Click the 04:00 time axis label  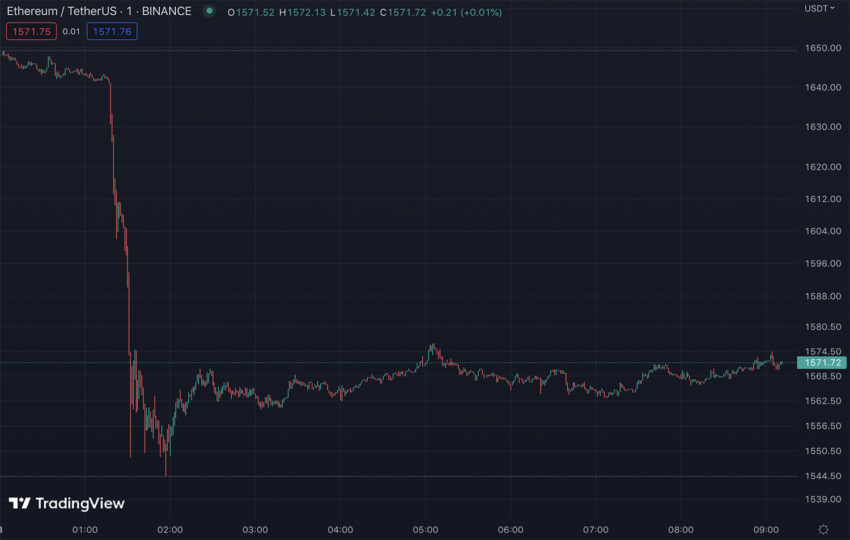point(340,530)
